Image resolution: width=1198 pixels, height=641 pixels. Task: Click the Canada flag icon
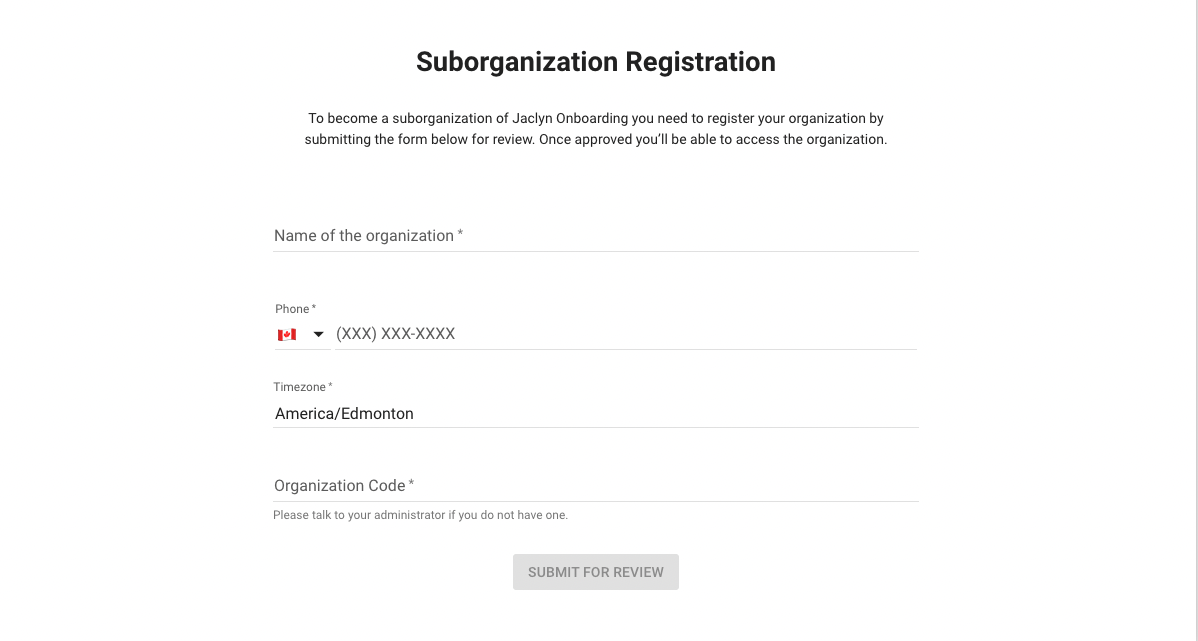287,335
